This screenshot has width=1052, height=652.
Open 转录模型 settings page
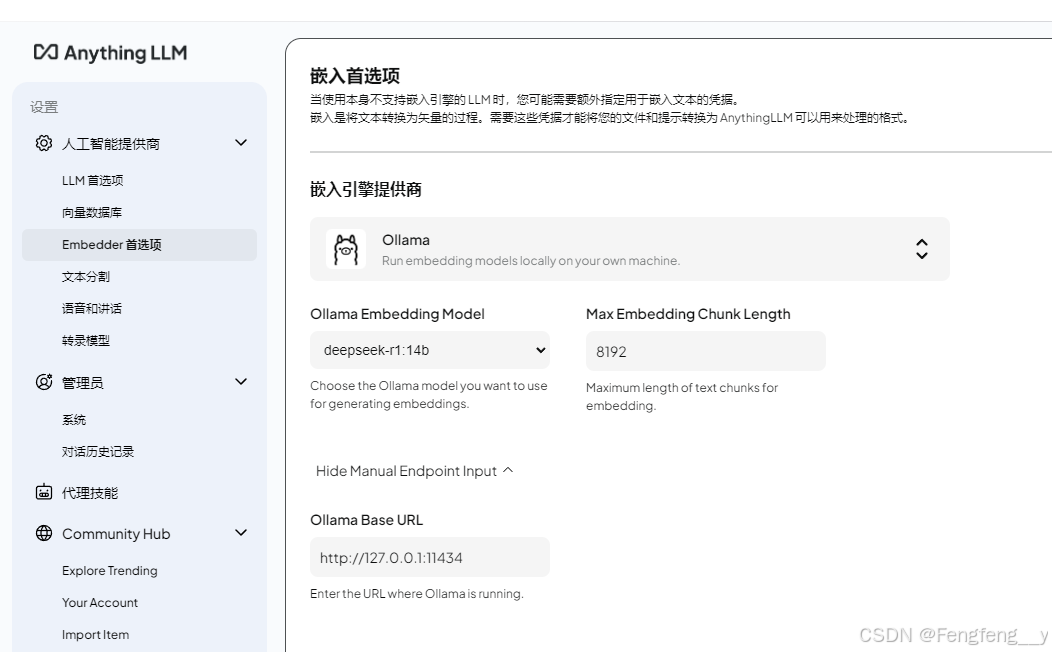[x=86, y=341]
